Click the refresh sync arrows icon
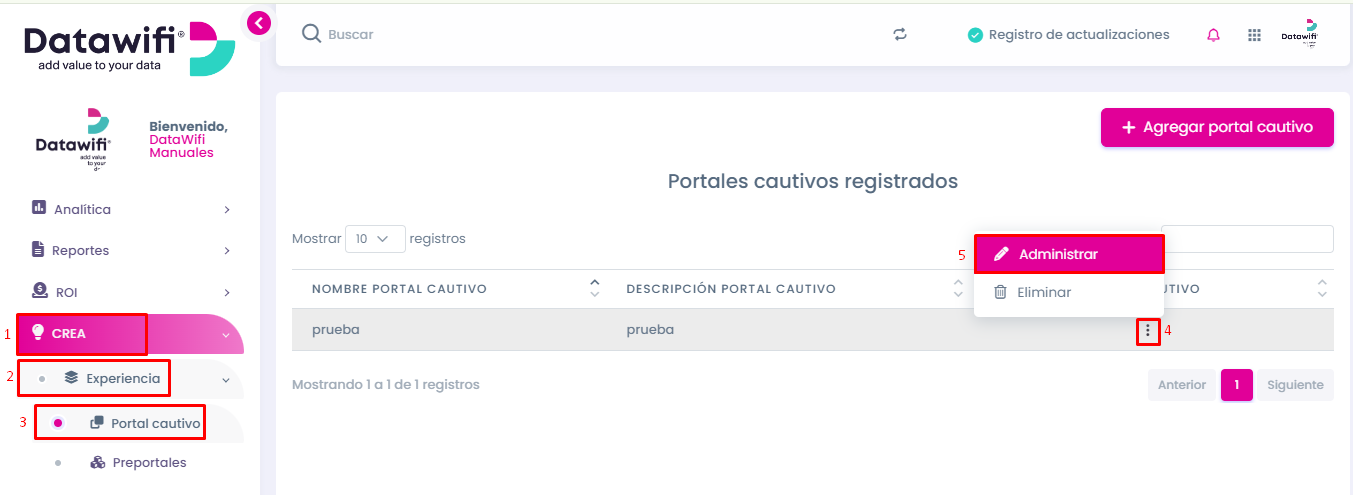 coord(900,34)
